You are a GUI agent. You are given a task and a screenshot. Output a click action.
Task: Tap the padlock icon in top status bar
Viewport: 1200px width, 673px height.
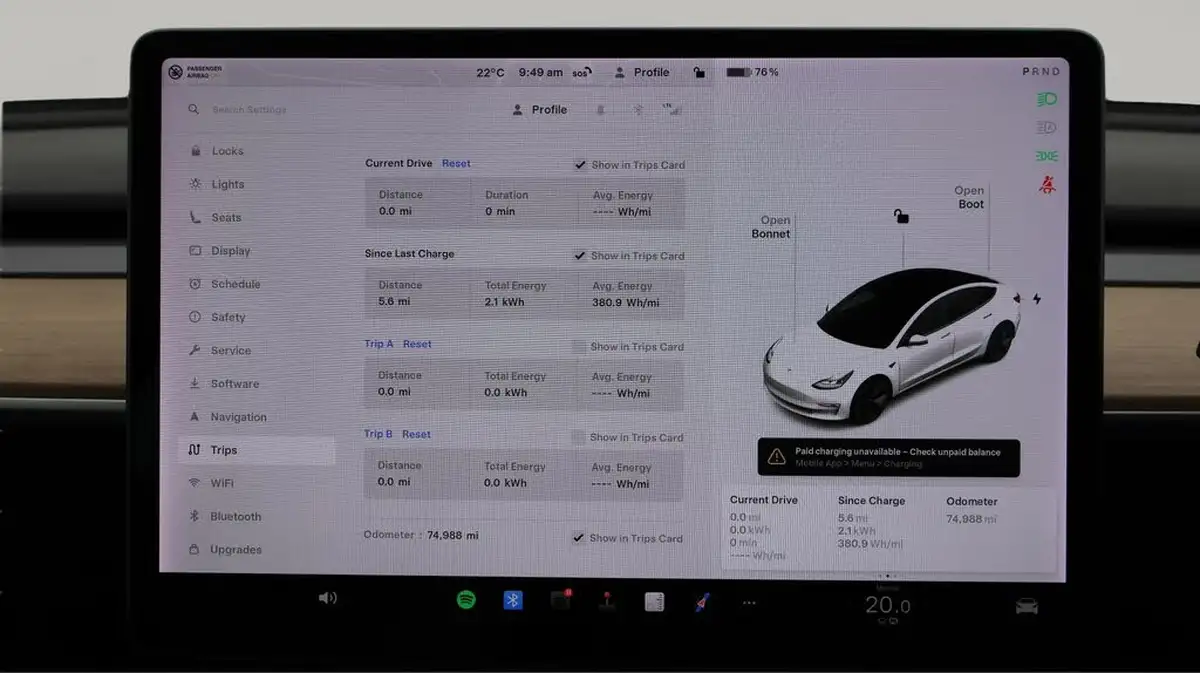[699, 72]
